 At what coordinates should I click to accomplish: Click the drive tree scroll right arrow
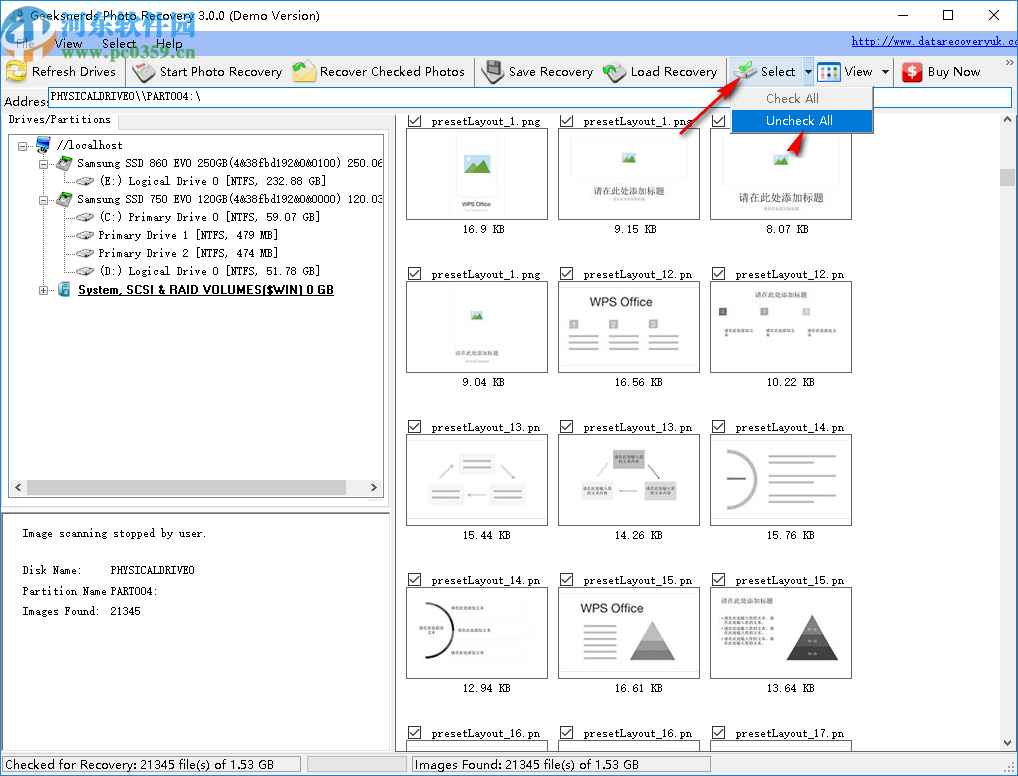[373, 487]
